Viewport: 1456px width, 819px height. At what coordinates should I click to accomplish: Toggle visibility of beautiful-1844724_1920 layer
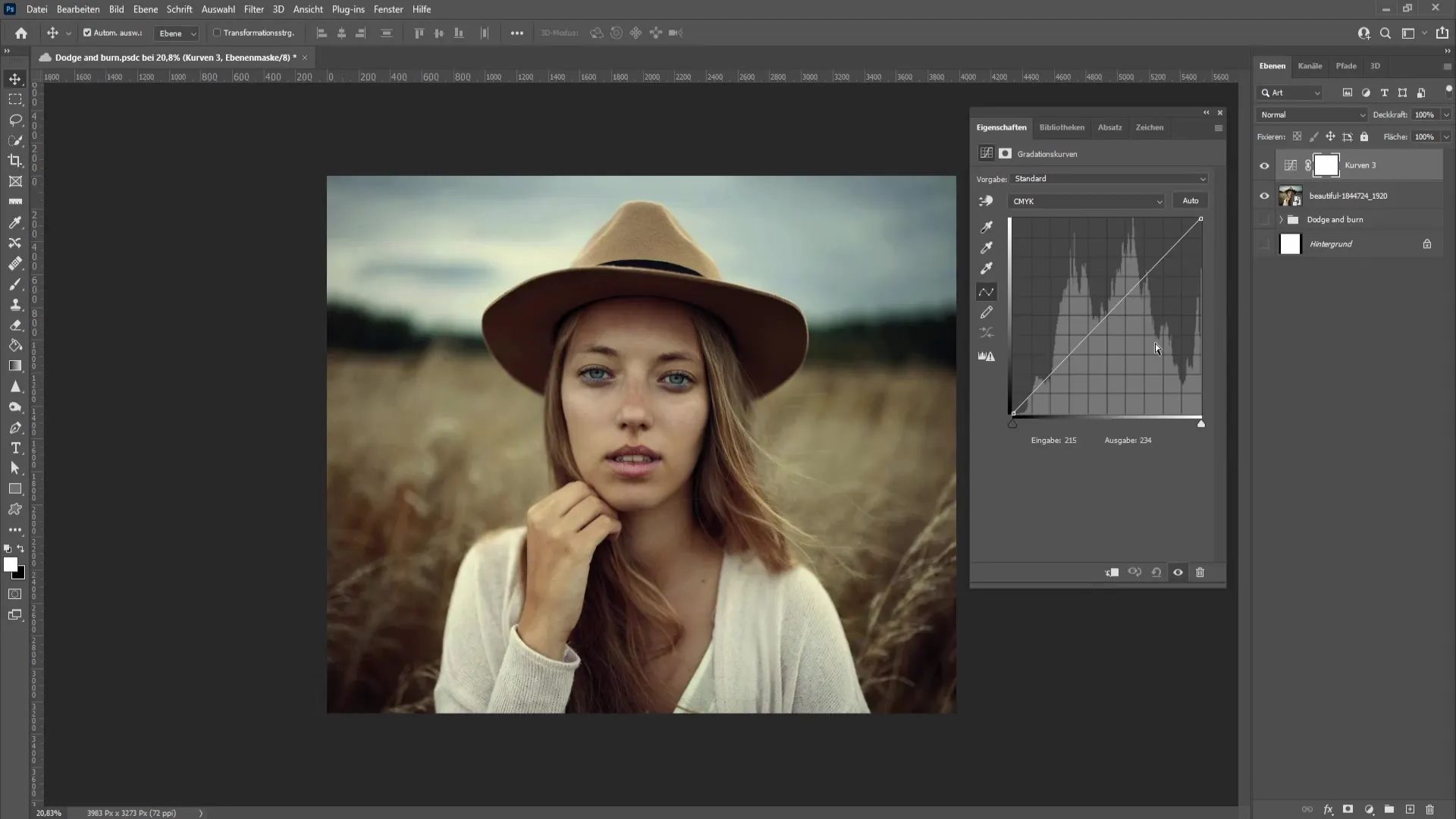(x=1264, y=196)
